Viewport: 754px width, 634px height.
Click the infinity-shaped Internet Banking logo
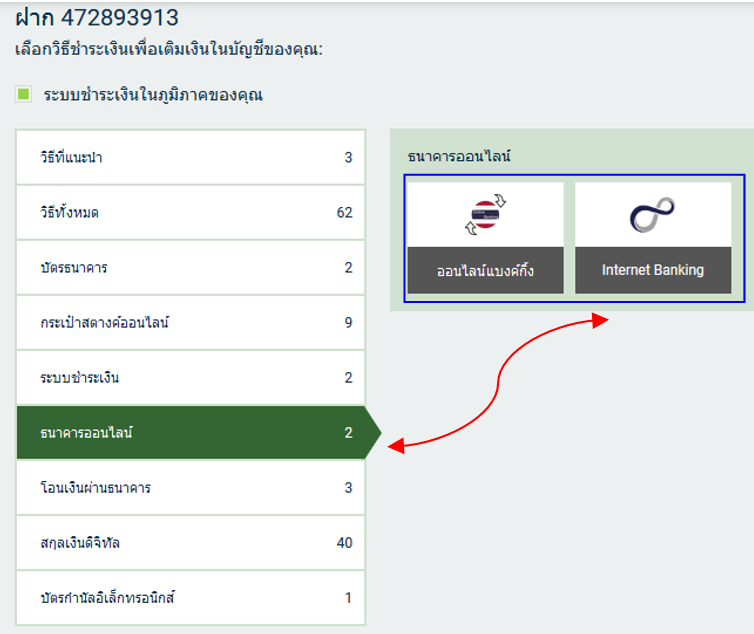click(x=653, y=215)
